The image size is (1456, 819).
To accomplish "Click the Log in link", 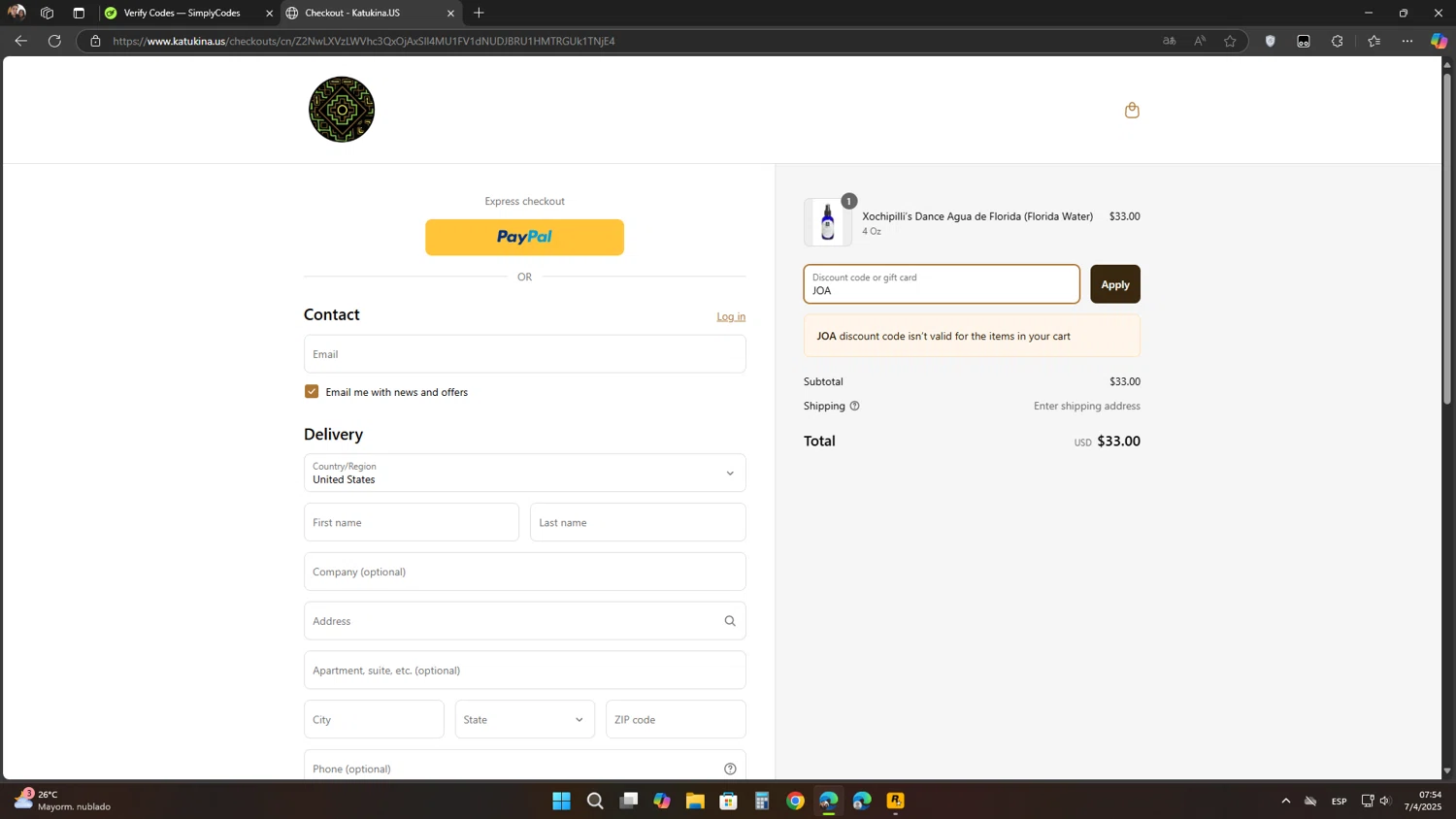I will click(x=731, y=316).
